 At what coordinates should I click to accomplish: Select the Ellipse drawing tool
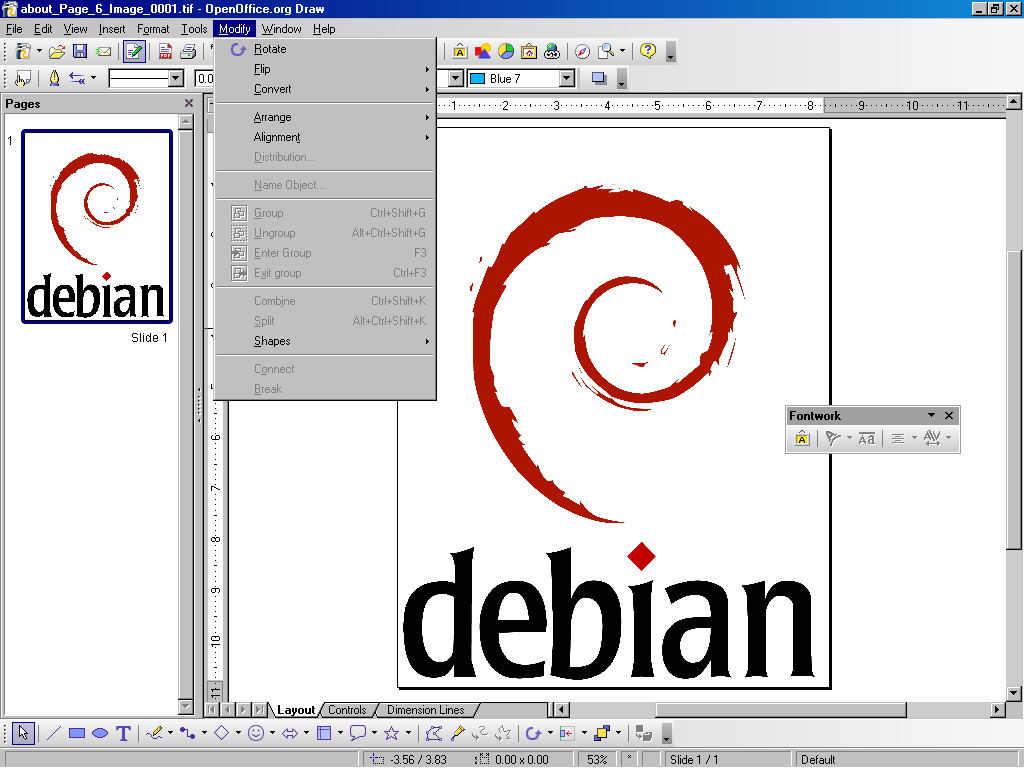click(x=100, y=733)
